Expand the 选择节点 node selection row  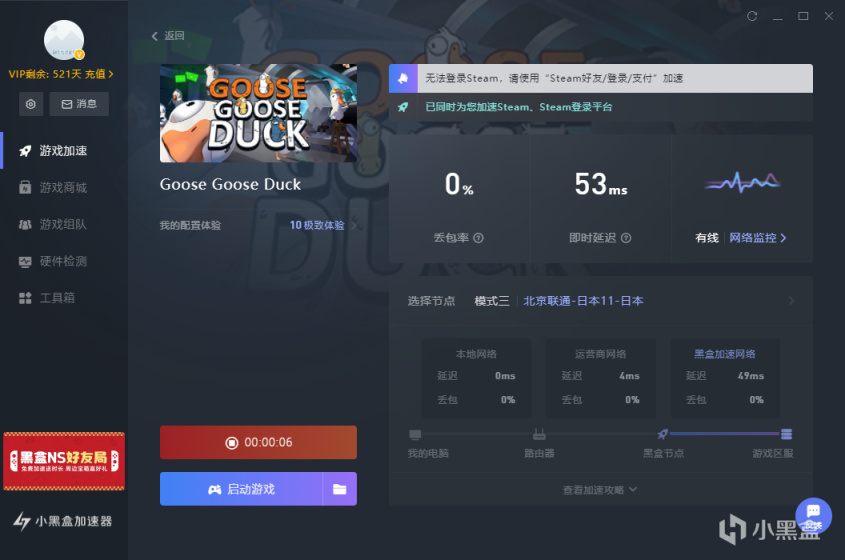(x=791, y=301)
